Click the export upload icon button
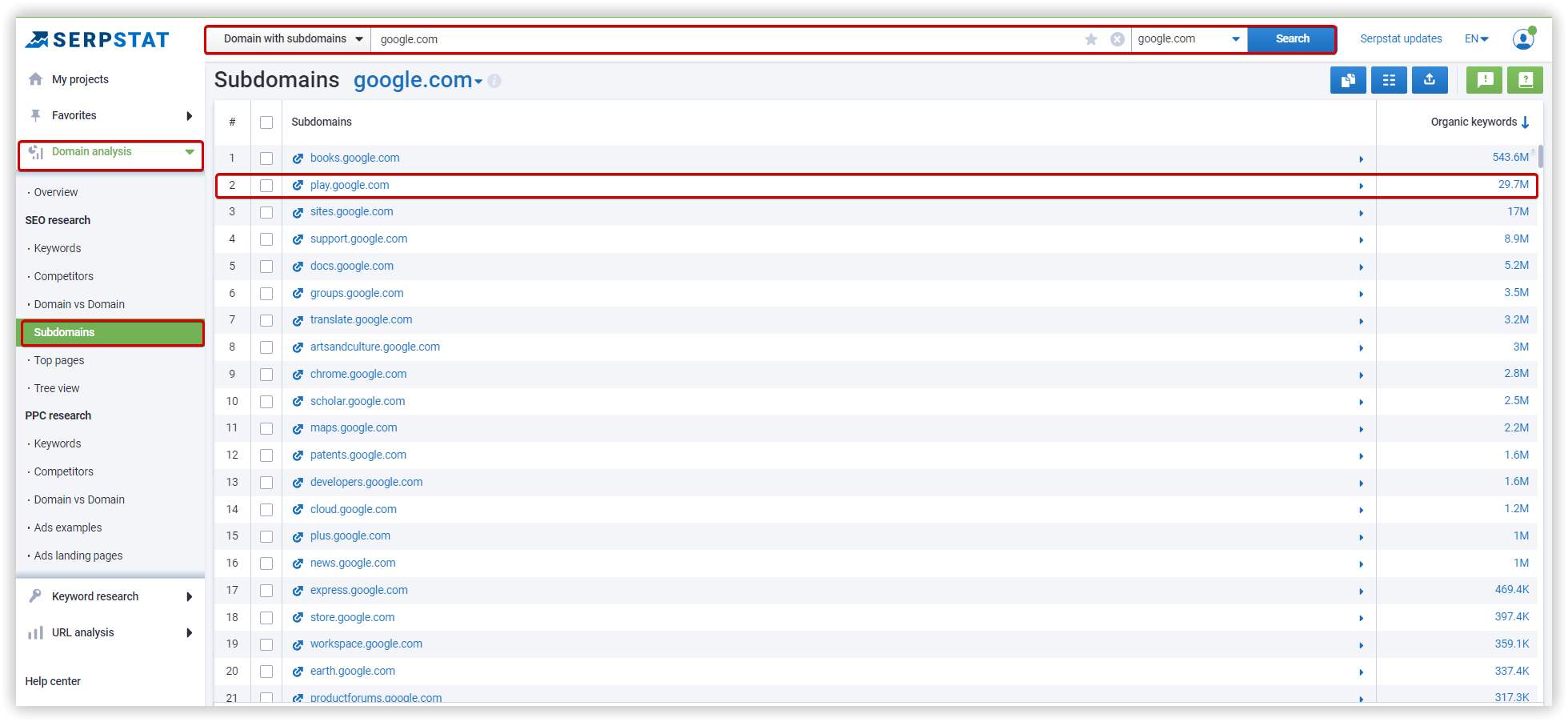The width and height of the screenshot is (1568, 722). pos(1430,80)
